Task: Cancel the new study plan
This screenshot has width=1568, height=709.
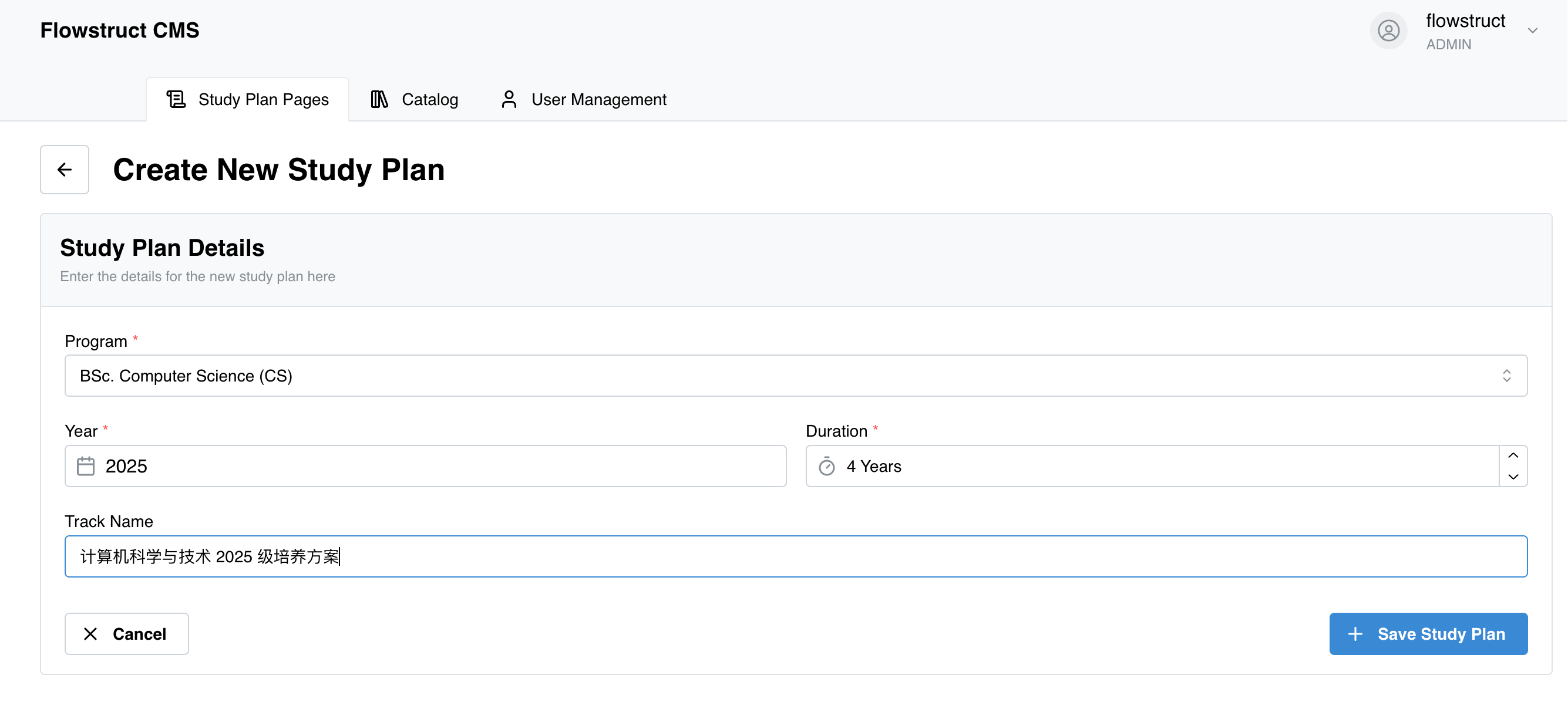Action: tap(127, 633)
